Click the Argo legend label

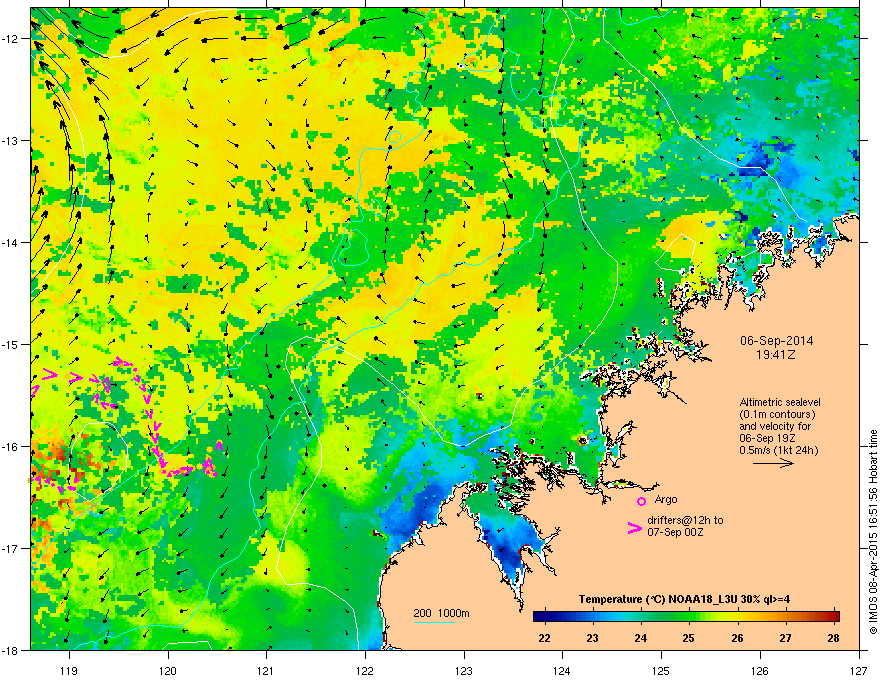(666, 499)
